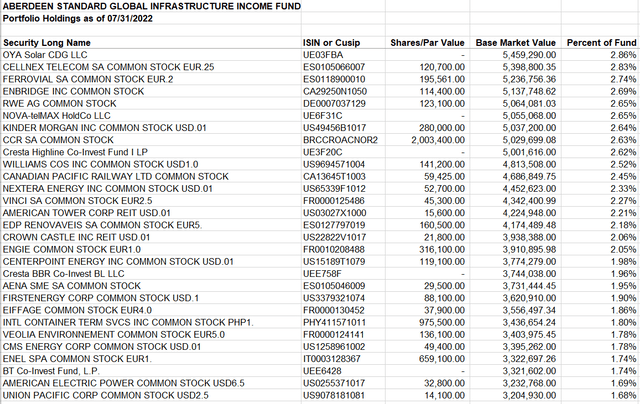Click percent 2.86% for OYA Solar
Image resolution: width=640 pixels, height=404 pixels.
point(624,55)
